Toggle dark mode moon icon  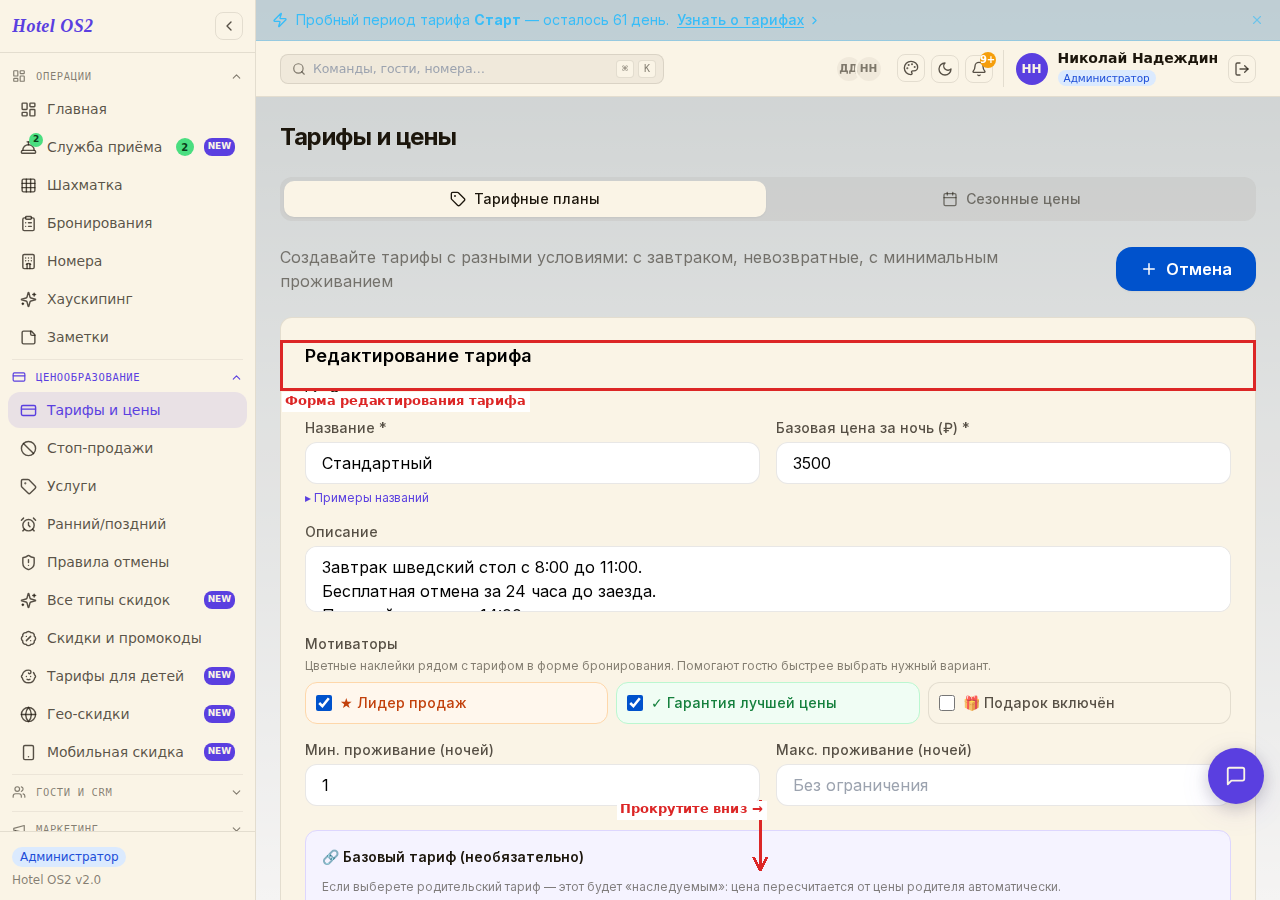[945, 68]
